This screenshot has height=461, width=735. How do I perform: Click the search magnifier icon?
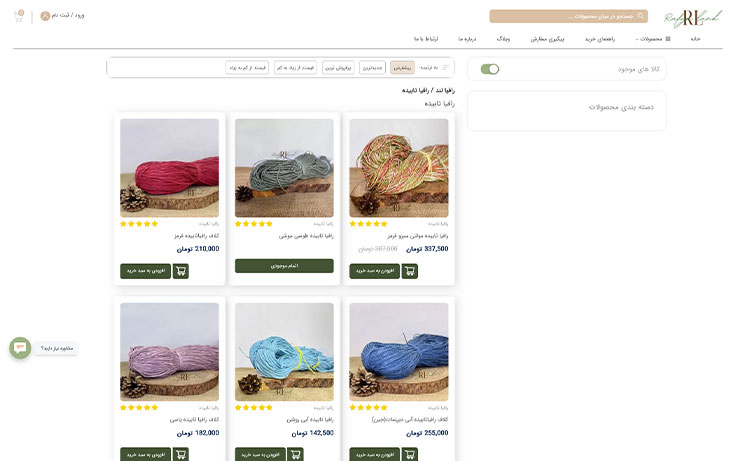[x=641, y=16]
